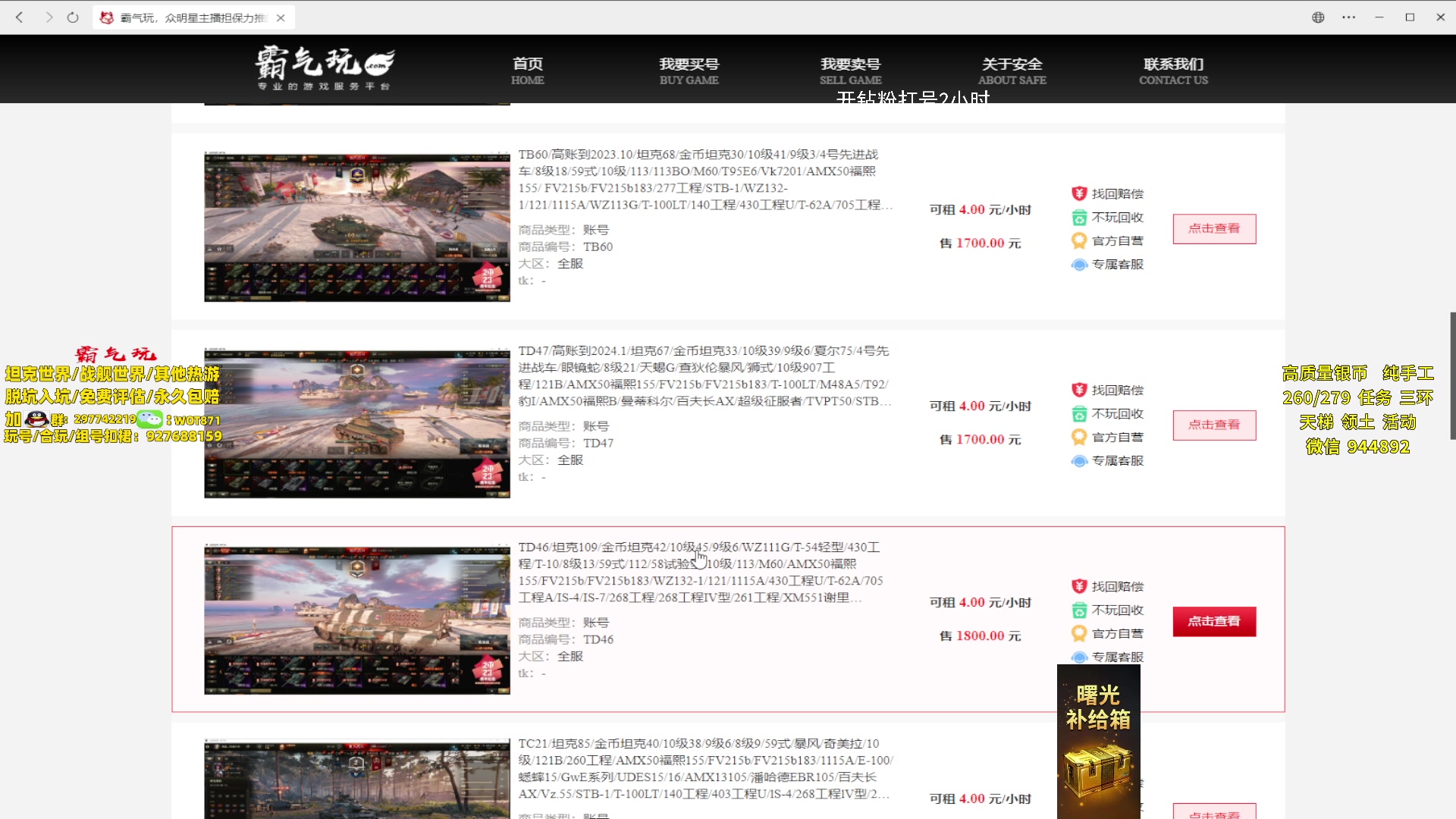Click the browser forward arrow
Screen dimensions: 1456x819
tap(49, 17)
